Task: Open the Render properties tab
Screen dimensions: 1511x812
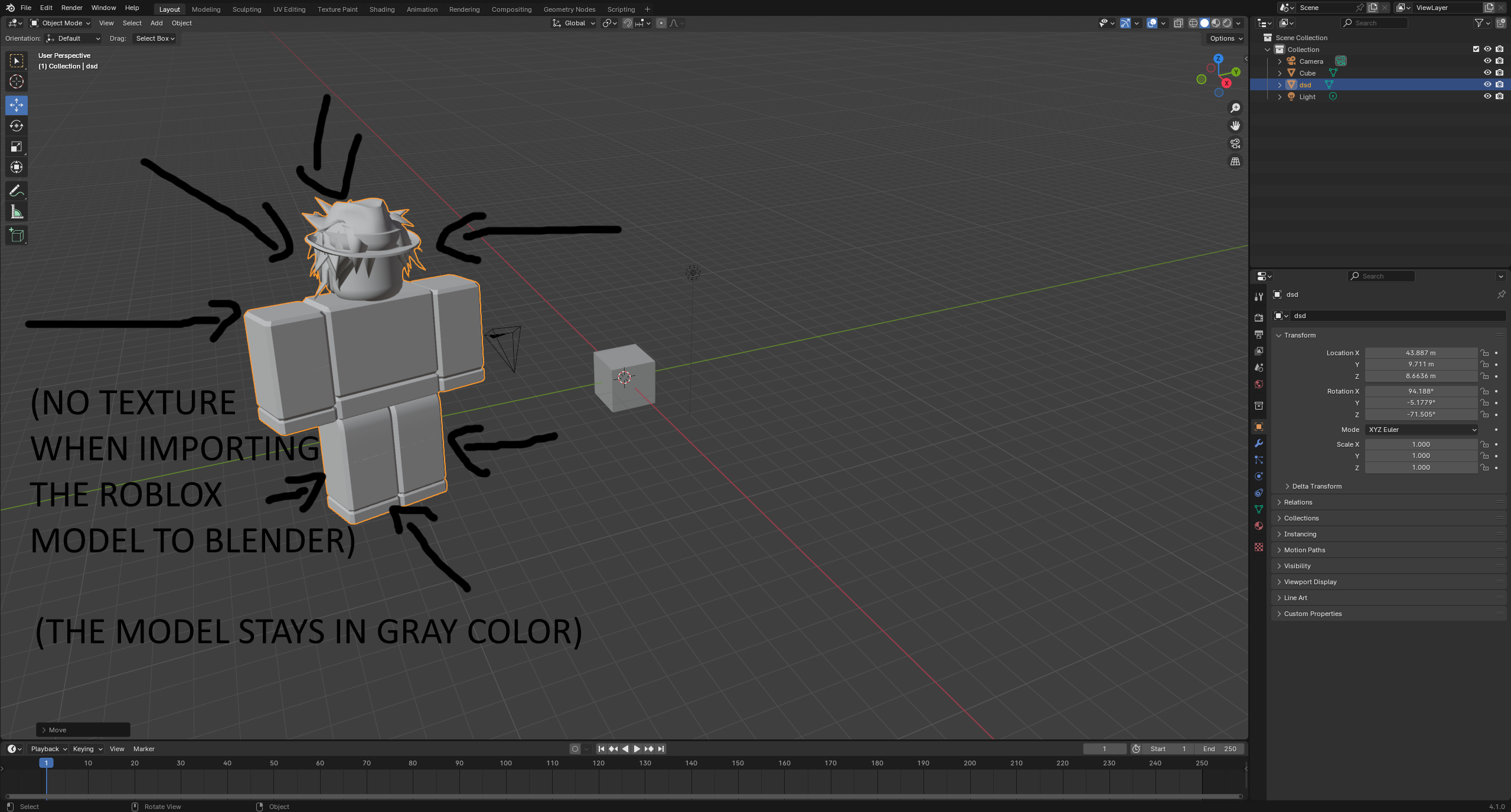Action: pyautogui.click(x=1259, y=317)
